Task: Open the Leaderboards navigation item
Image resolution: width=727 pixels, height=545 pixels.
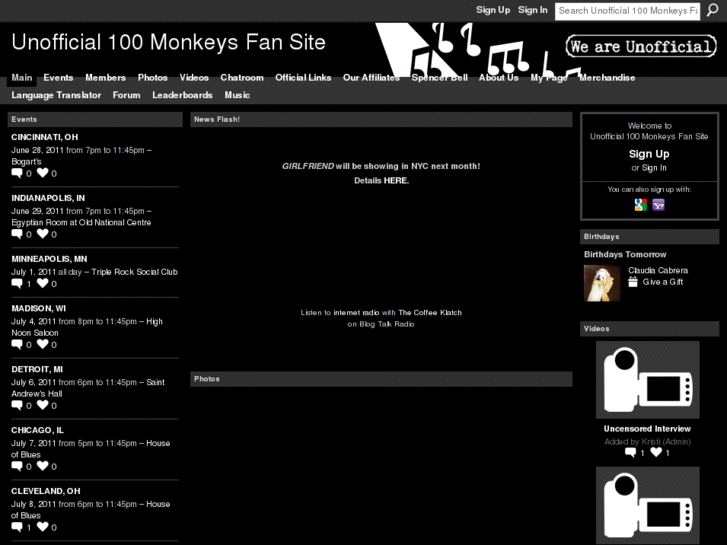Action: [182, 95]
